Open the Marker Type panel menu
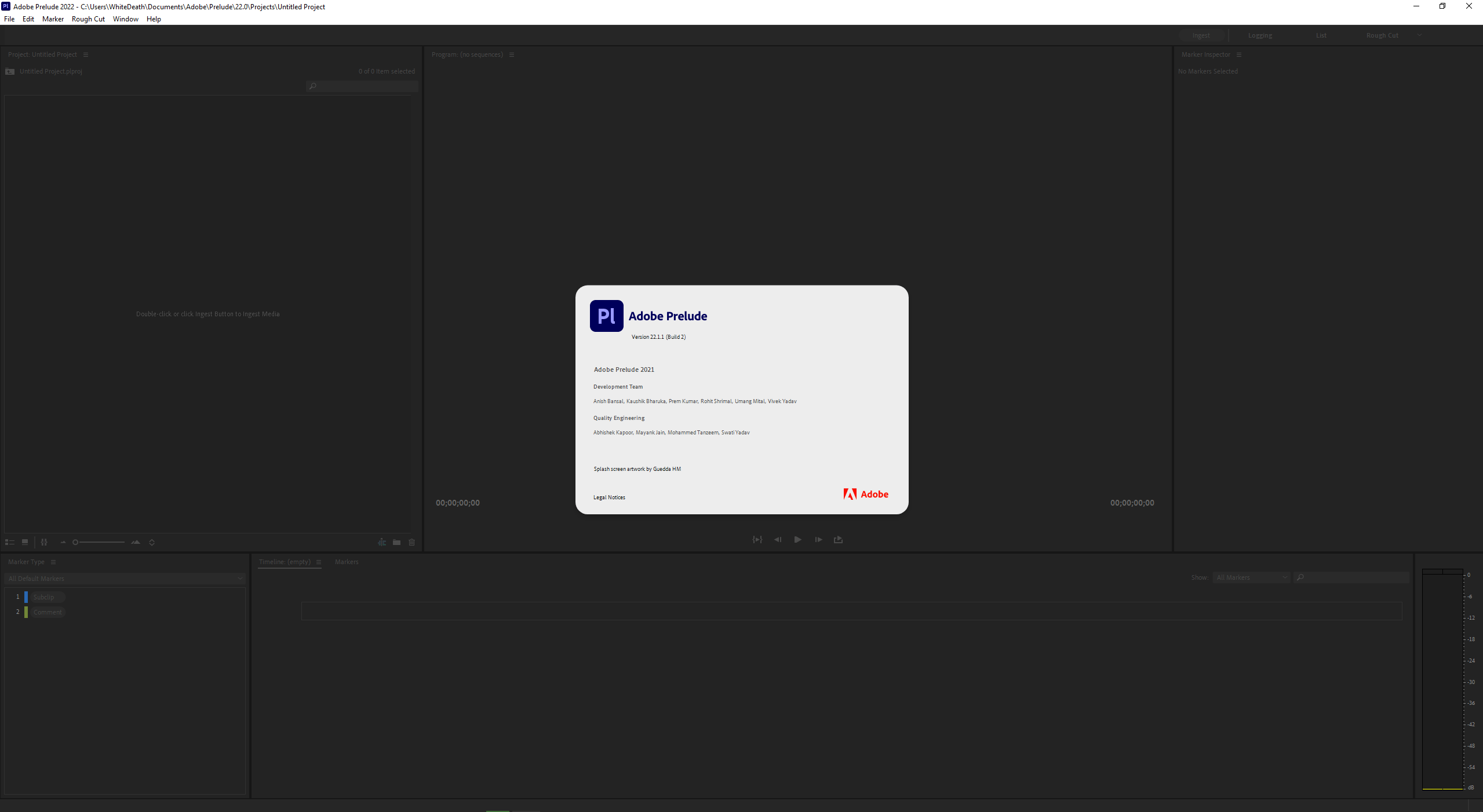The height and width of the screenshot is (812, 1483). click(53, 562)
